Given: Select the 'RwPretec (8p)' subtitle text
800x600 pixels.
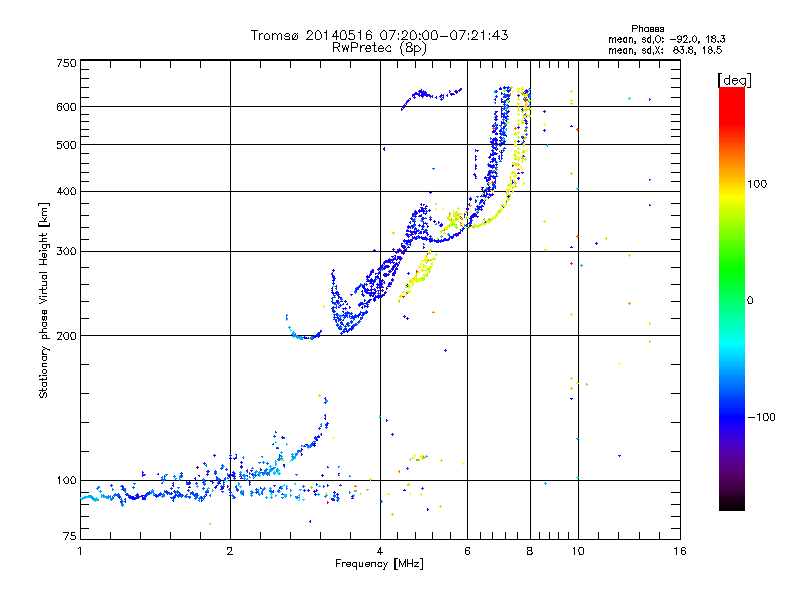Looking at the screenshot, I should coord(379,48).
